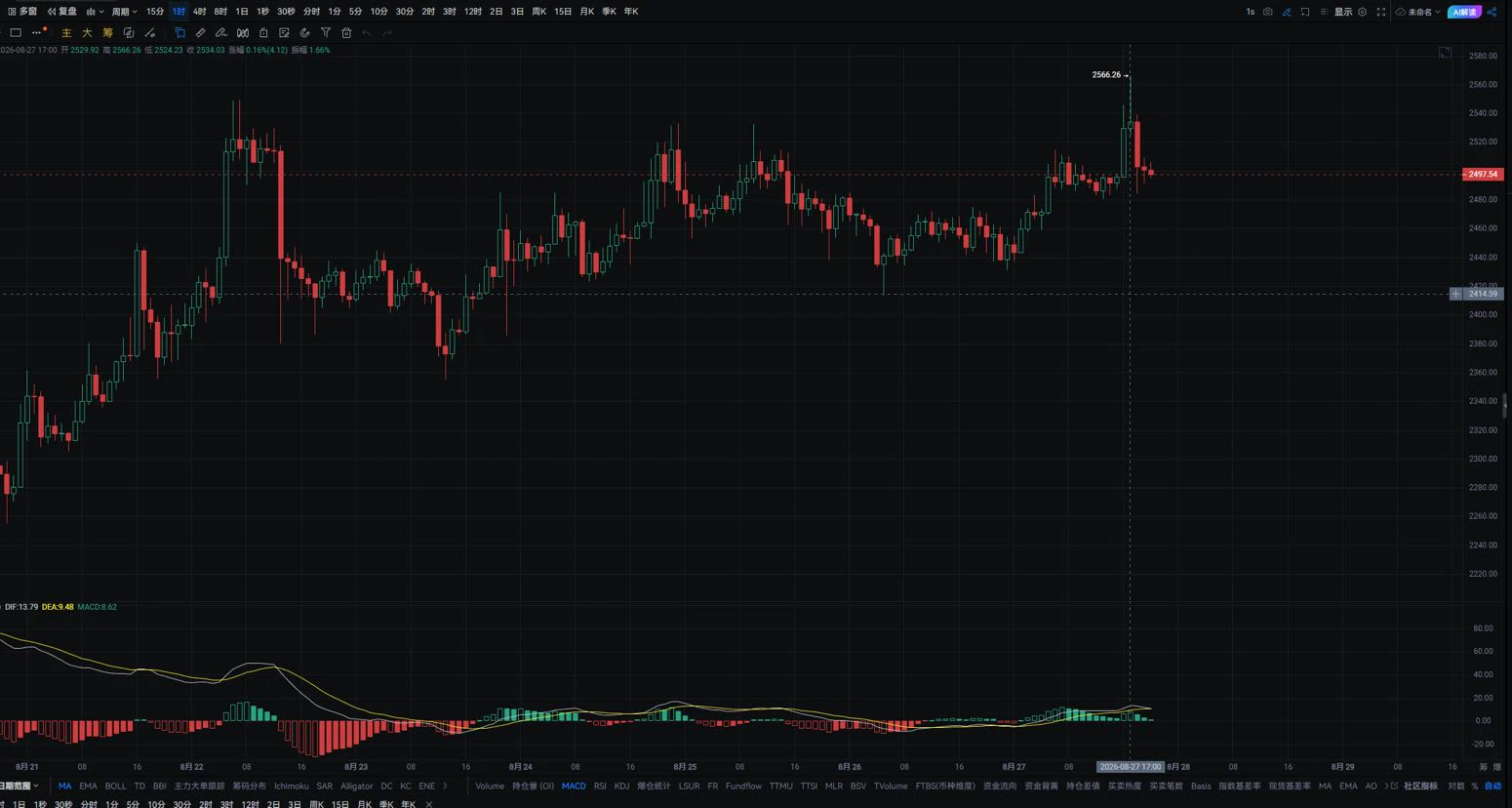1512x808 pixels.
Task: Switch to 年K timeframe in top bar
Action: pos(631,12)
